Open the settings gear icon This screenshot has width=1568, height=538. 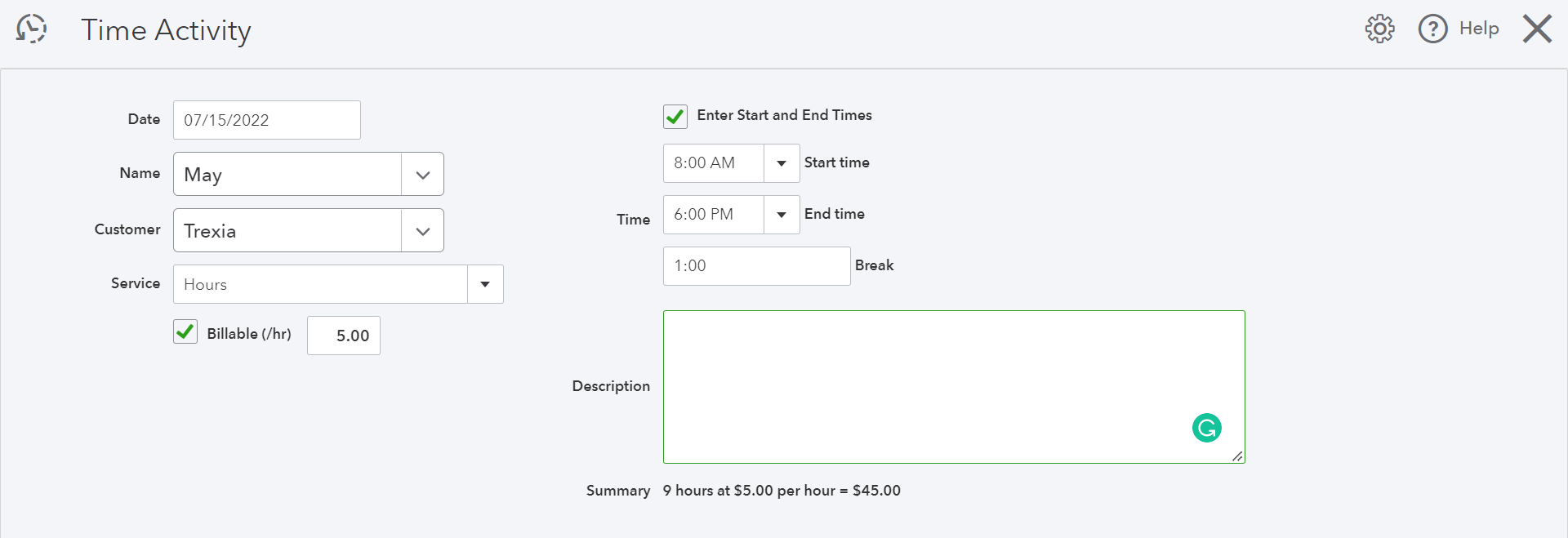coord(1379,29)
